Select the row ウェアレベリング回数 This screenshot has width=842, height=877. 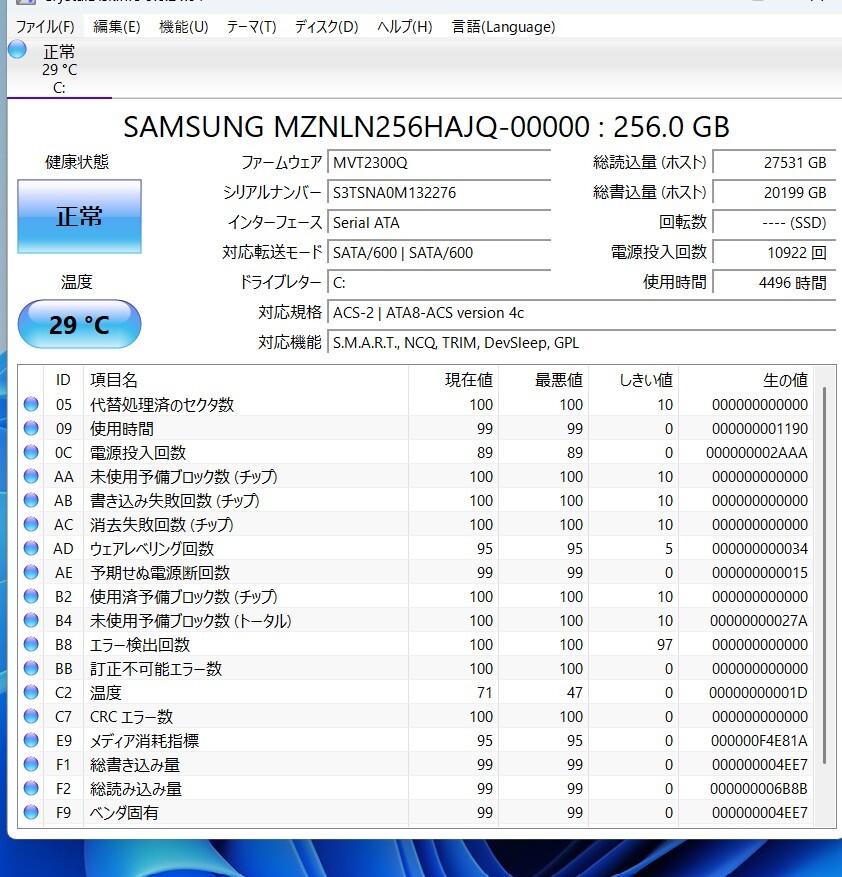click(416, 549)
